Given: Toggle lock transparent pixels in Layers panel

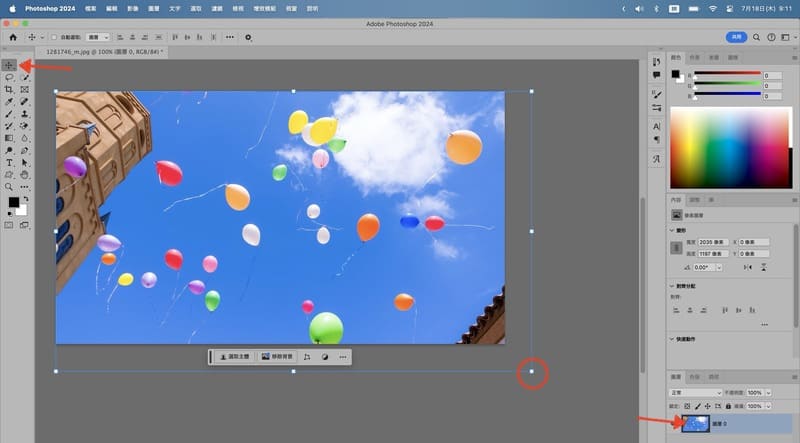Looking at the screenshot, I should pyautogui.click(x=687, y=406).
